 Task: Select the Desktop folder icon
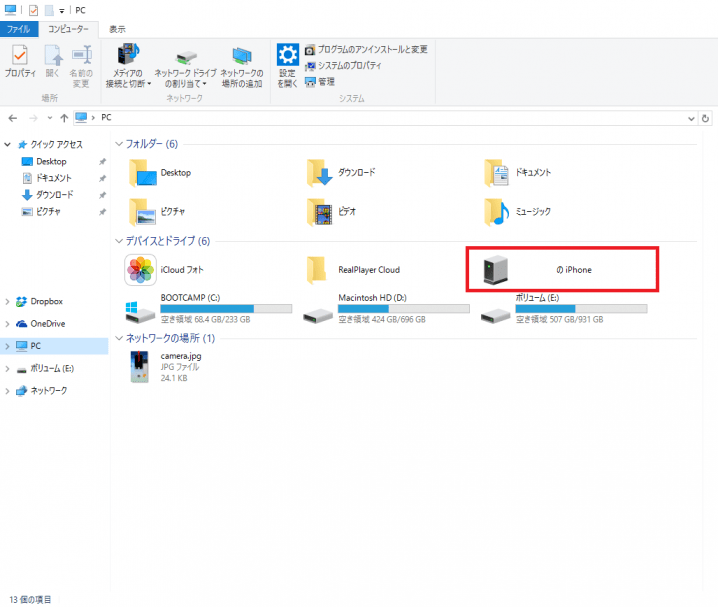click(x=143, y=173)
